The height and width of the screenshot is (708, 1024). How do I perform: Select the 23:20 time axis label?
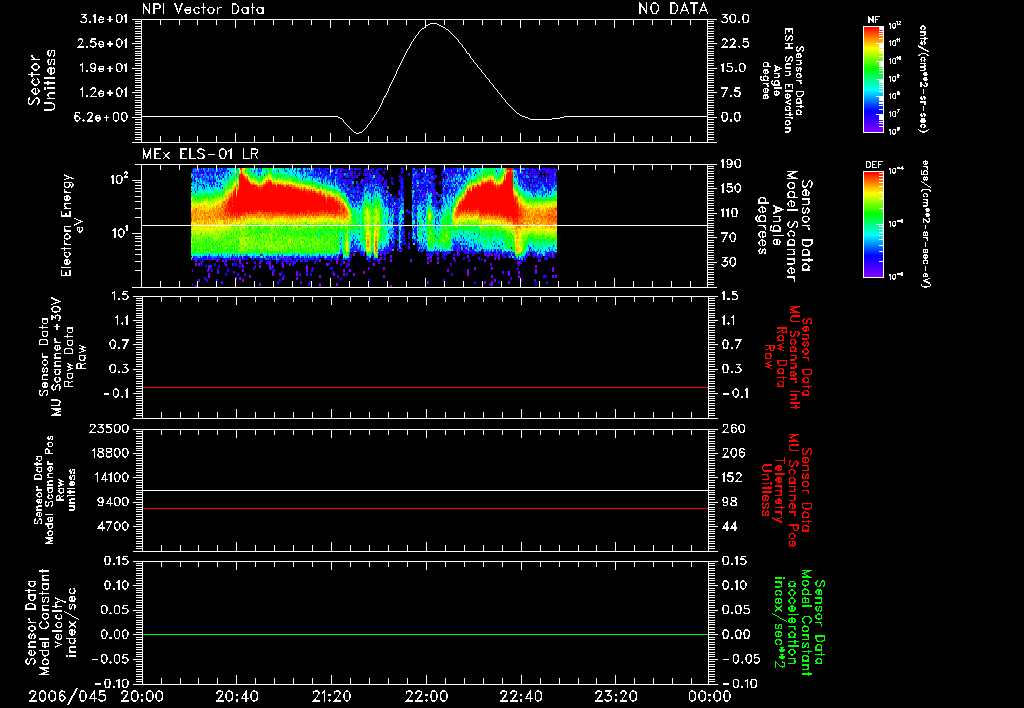616,696
